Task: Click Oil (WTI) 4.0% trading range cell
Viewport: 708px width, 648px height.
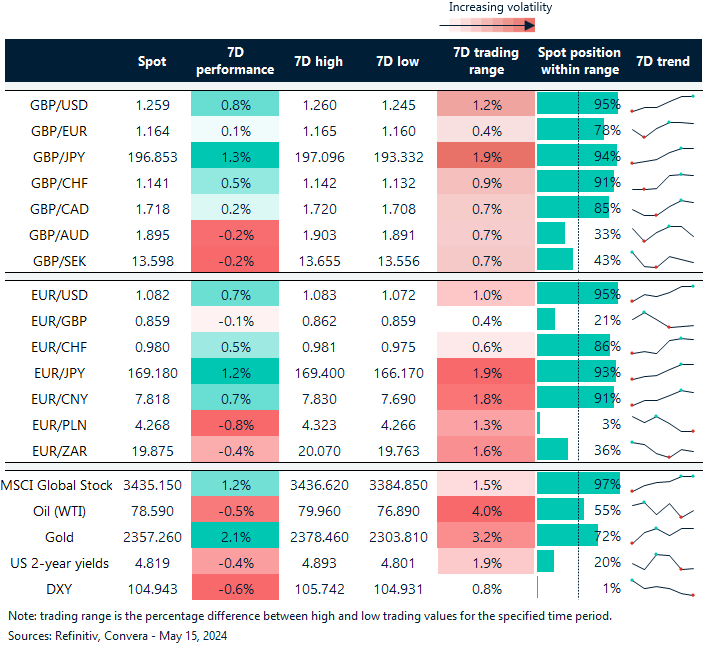Action: tap(485, 510)
